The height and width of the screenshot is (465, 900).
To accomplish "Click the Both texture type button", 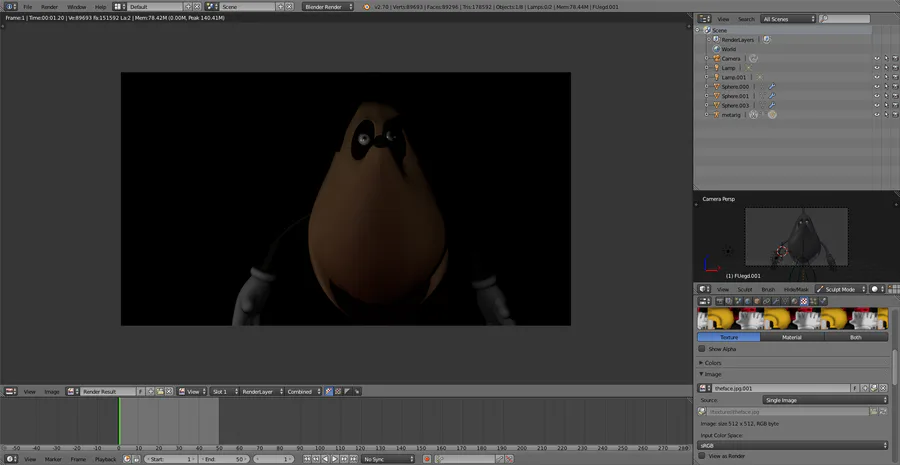I will point(856,337).
